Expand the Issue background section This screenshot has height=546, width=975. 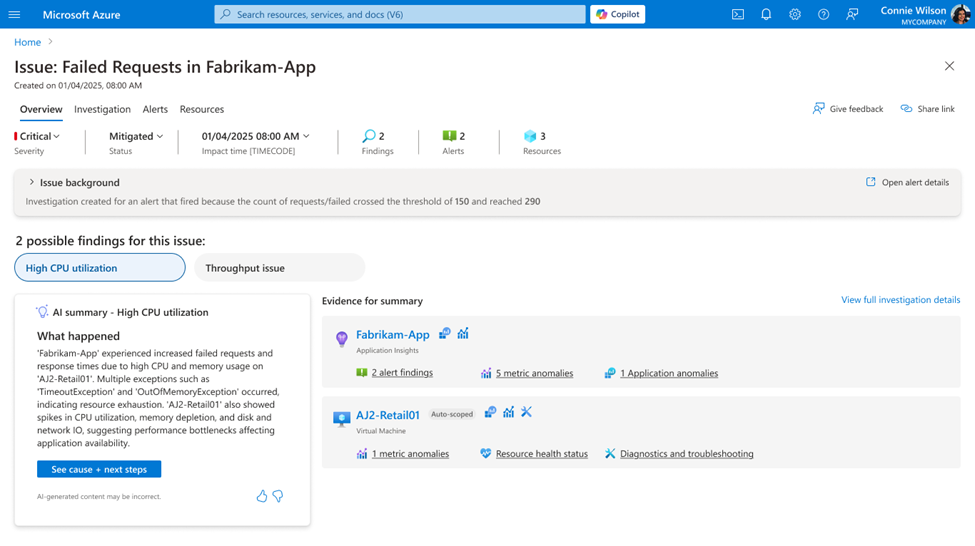32,182
